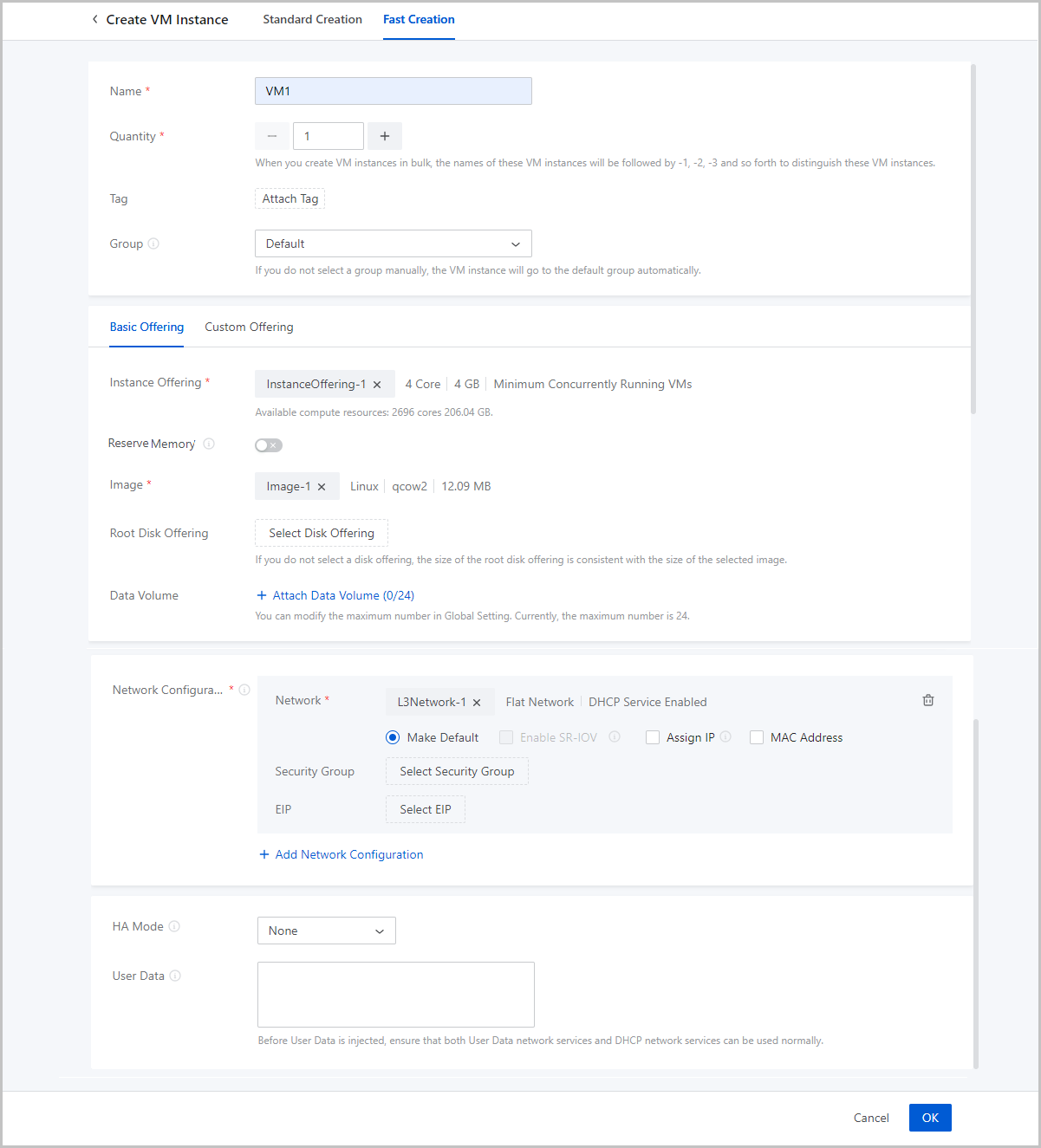Open the HA Mode info icon

(174, 926)
